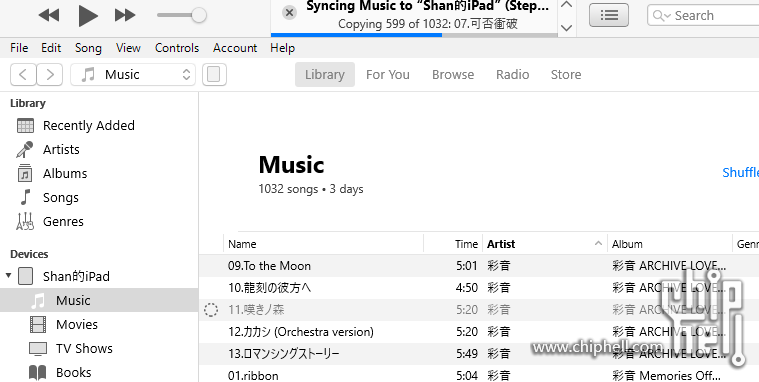Click the 彩音 Memories Off album cell

[x=667, y=376]
